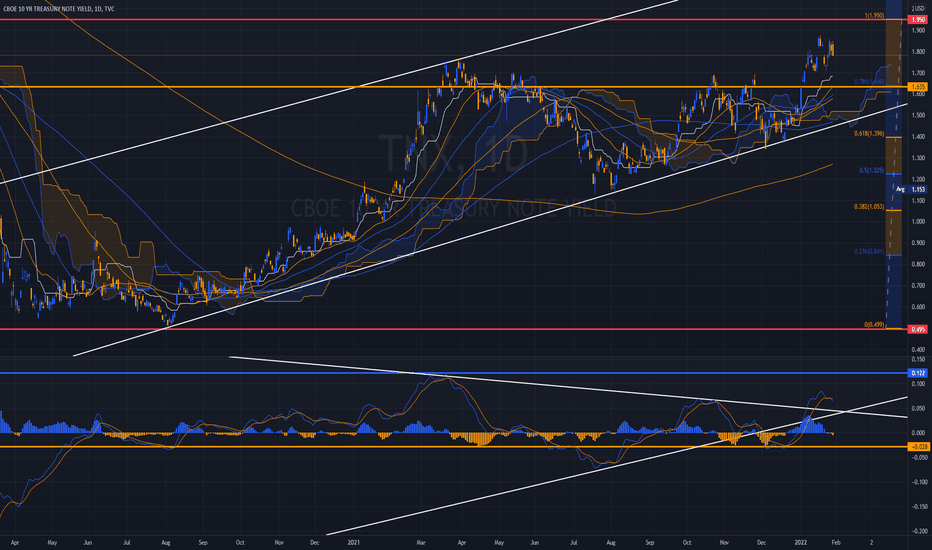Click the 0.000 value on indicator axis
This screenshot has height=550, width=932.
918,433
